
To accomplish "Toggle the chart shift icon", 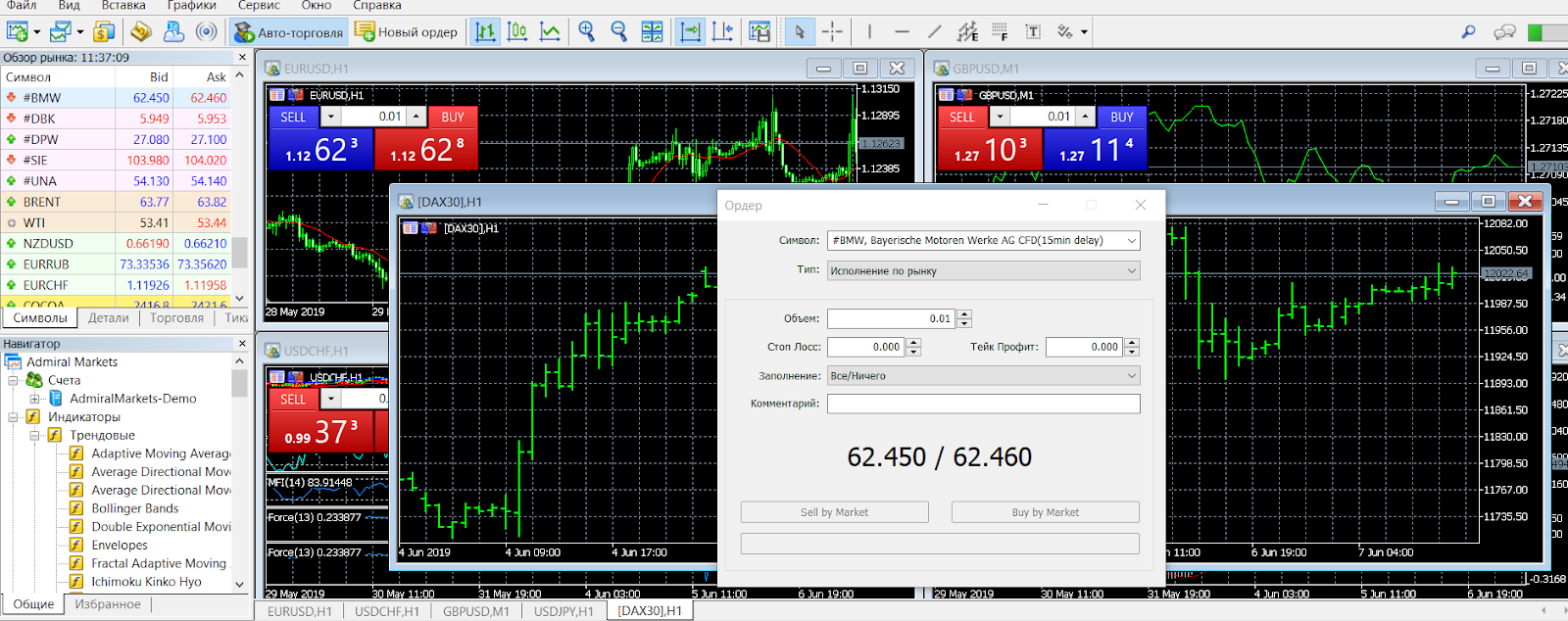I will click(722, 31).
